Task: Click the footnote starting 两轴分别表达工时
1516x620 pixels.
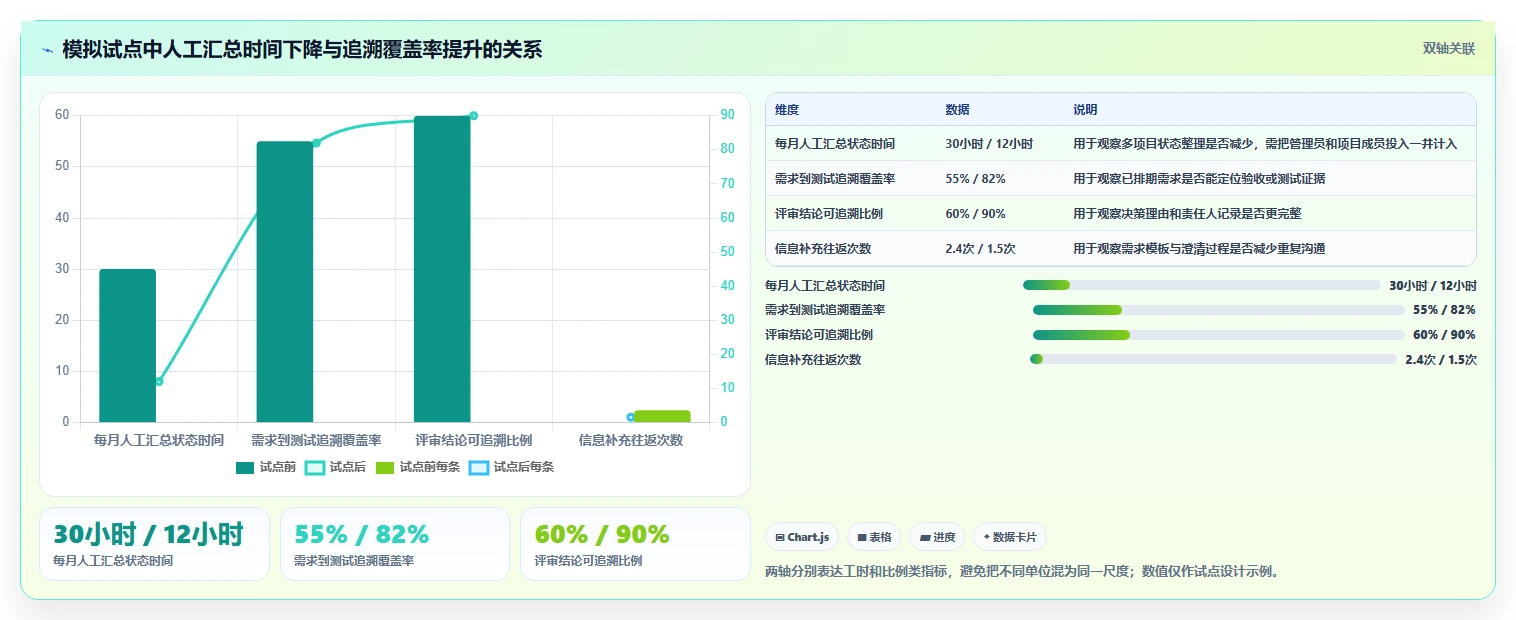Action: 1022,572
